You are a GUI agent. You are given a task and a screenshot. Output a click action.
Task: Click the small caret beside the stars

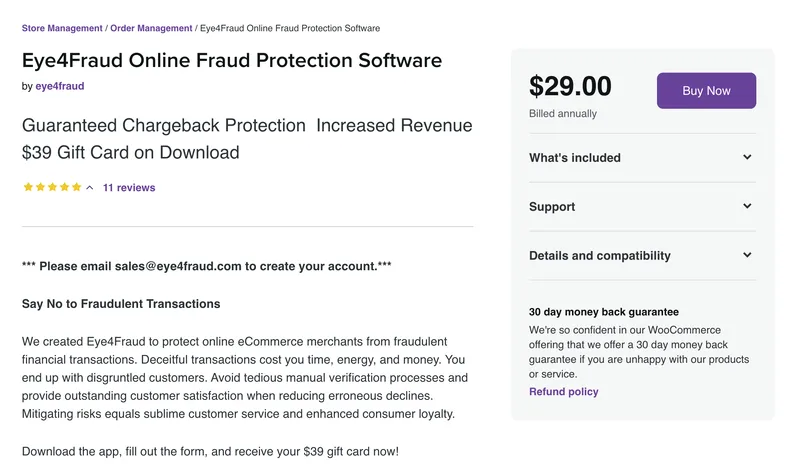pos(90,187)
